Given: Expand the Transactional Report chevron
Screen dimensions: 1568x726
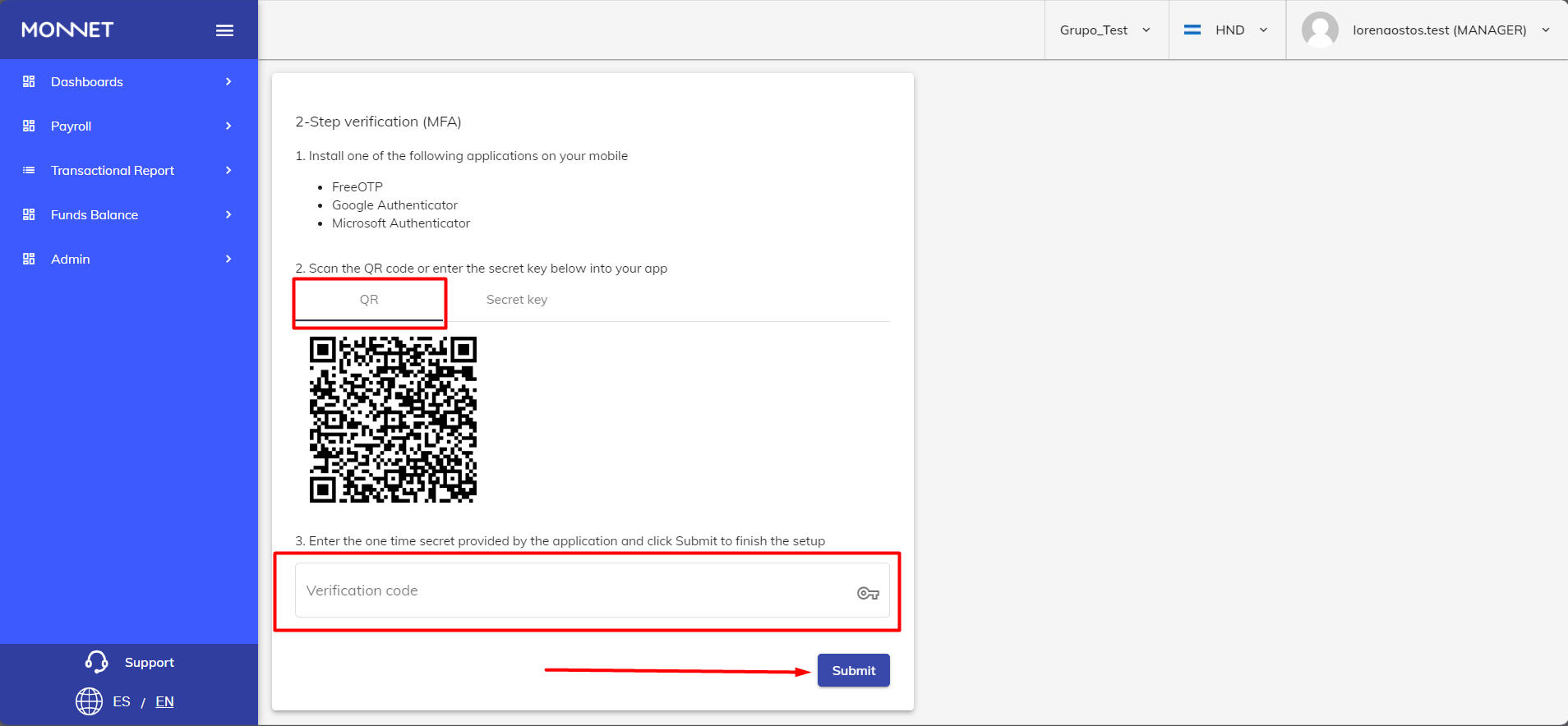Looking at the screenshot, I should click(228, 170).
